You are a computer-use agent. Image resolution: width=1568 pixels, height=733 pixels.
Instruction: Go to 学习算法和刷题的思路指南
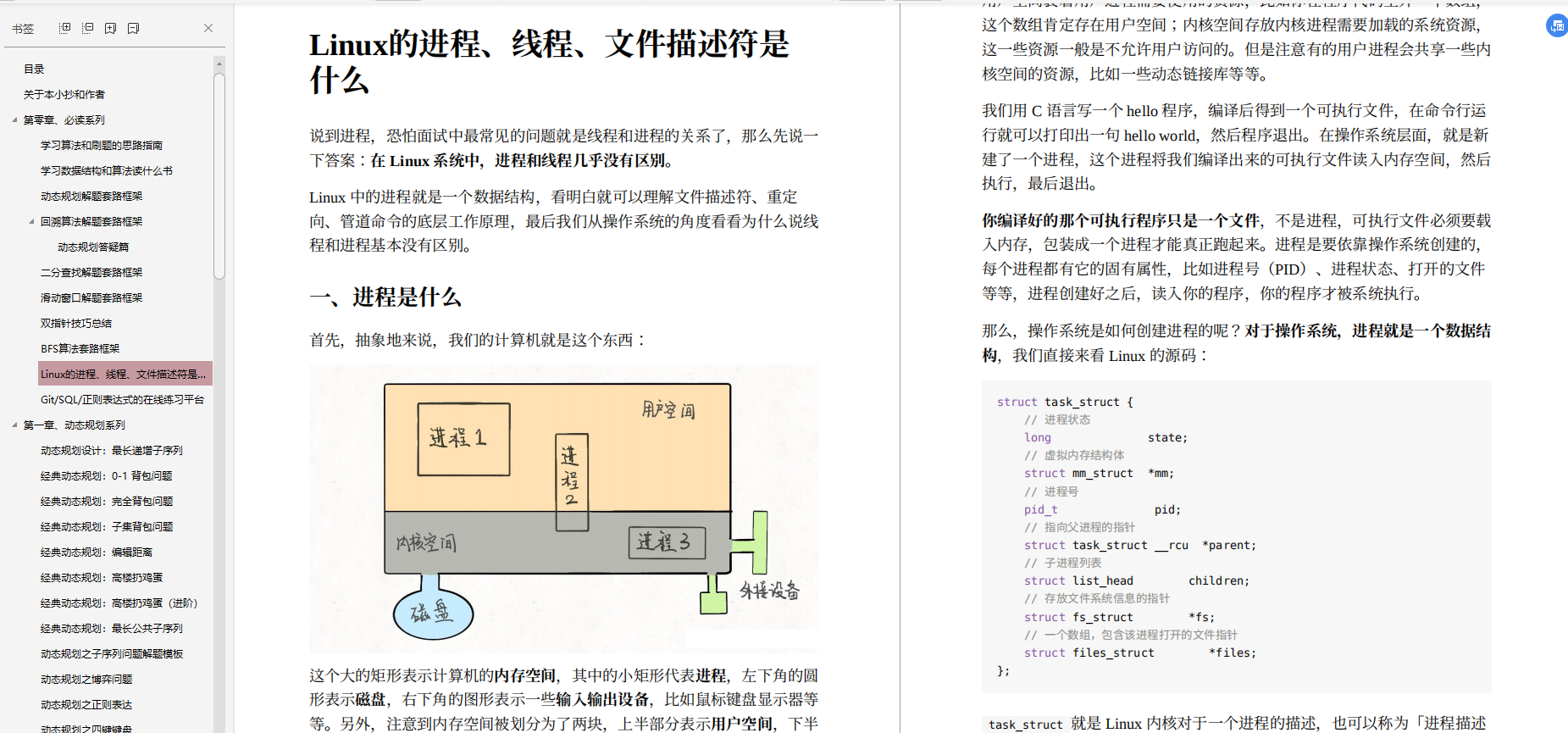click(x=102, y=145)
